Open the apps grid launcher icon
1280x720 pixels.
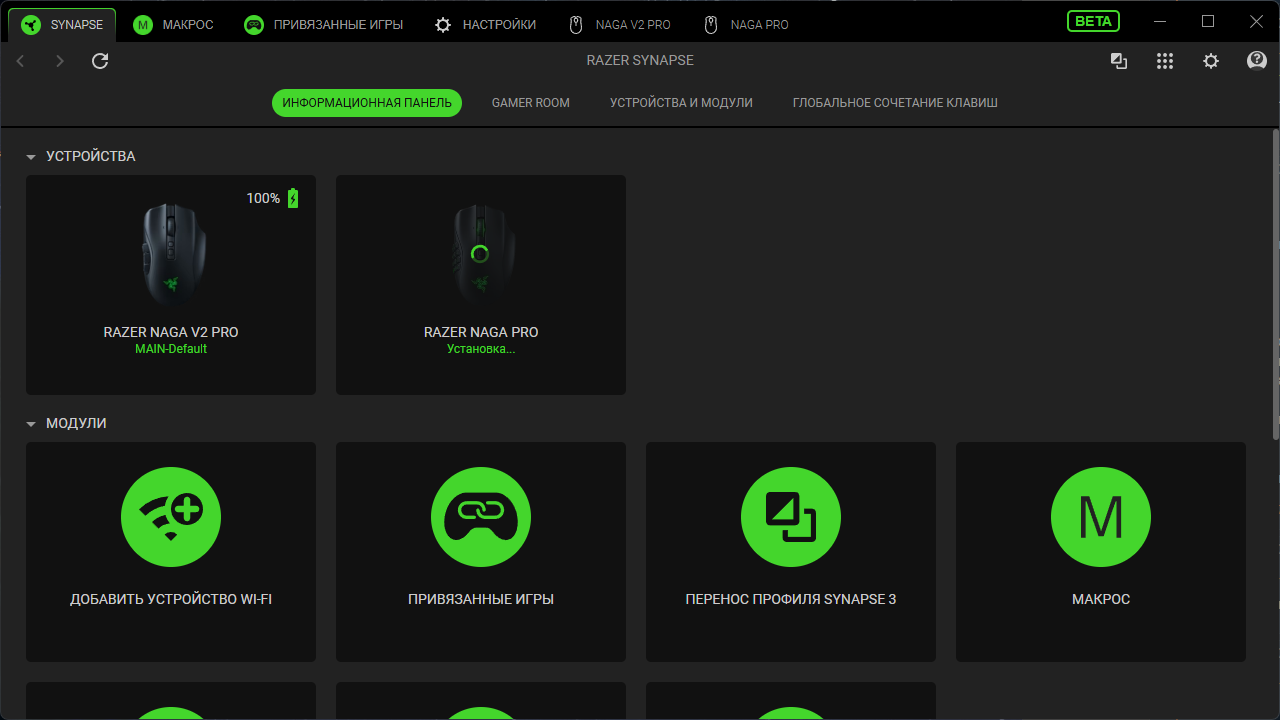tap(1165, 61)
